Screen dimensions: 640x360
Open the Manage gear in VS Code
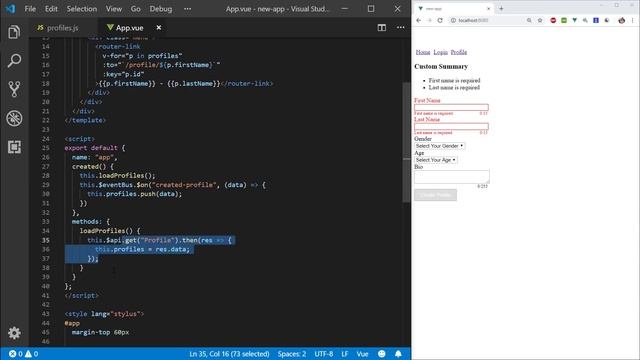14,333
